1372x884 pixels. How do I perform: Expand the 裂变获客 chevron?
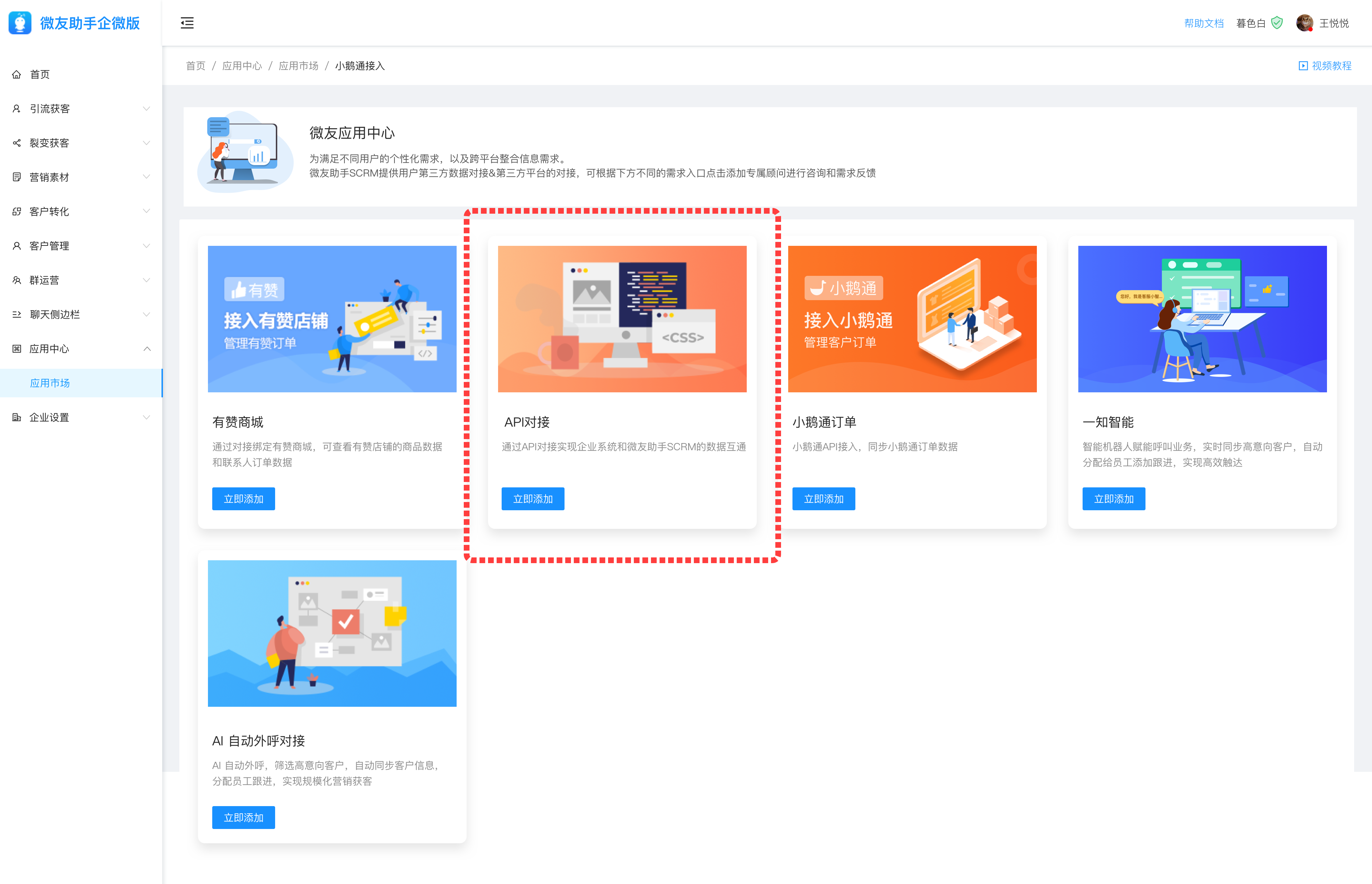pos(147,143)
